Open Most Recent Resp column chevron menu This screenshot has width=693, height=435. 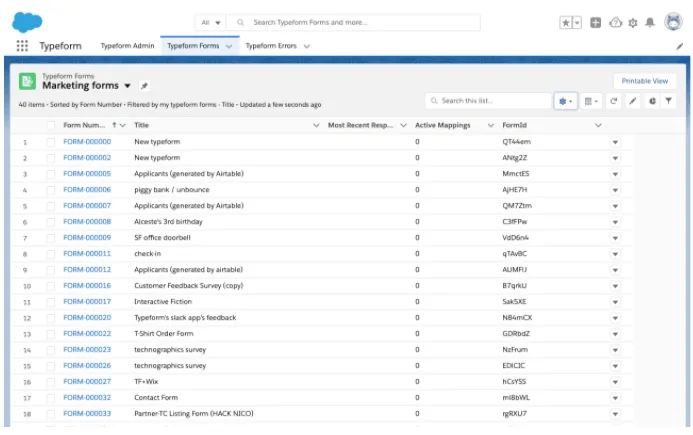(x=403, y=126)
